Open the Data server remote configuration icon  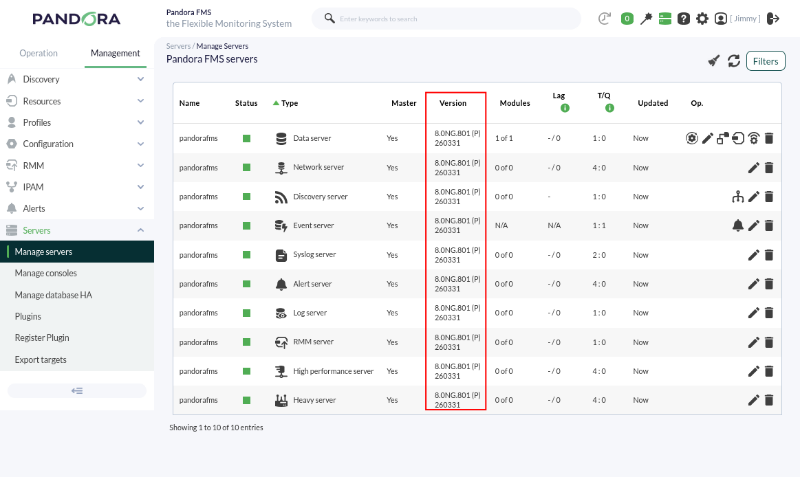coord(722,138)
